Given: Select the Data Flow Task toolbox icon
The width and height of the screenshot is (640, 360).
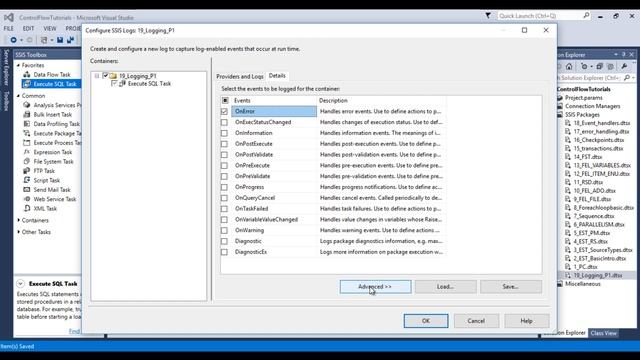Looking at the screenshot, I should [x=27, y=74].
